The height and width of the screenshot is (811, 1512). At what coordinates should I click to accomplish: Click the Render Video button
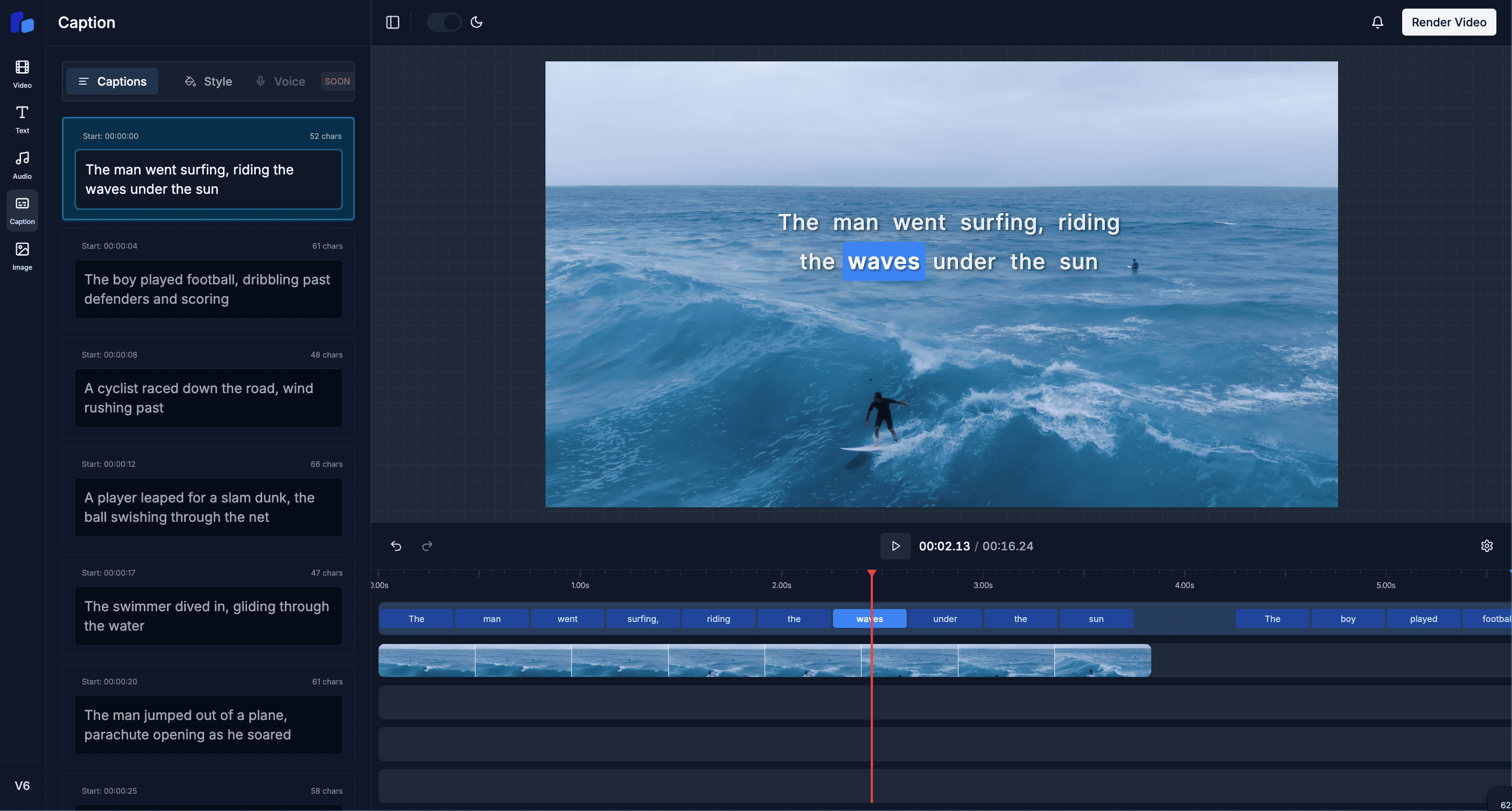click(x=1449, y=22)
